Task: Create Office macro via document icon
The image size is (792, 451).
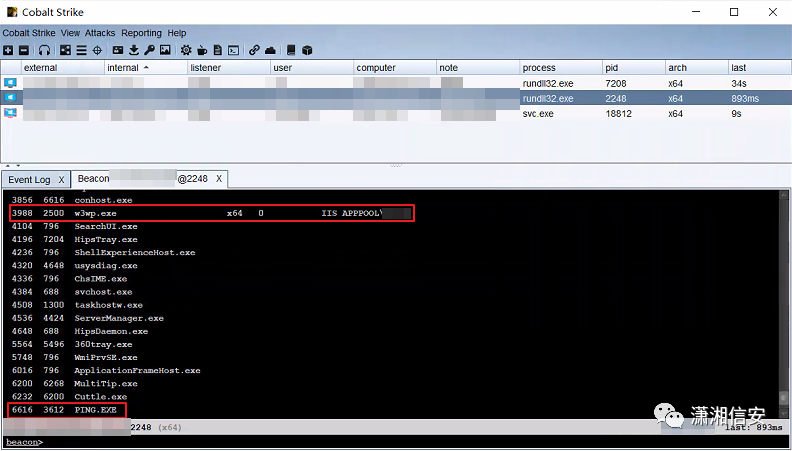Action: pos(218,50)
